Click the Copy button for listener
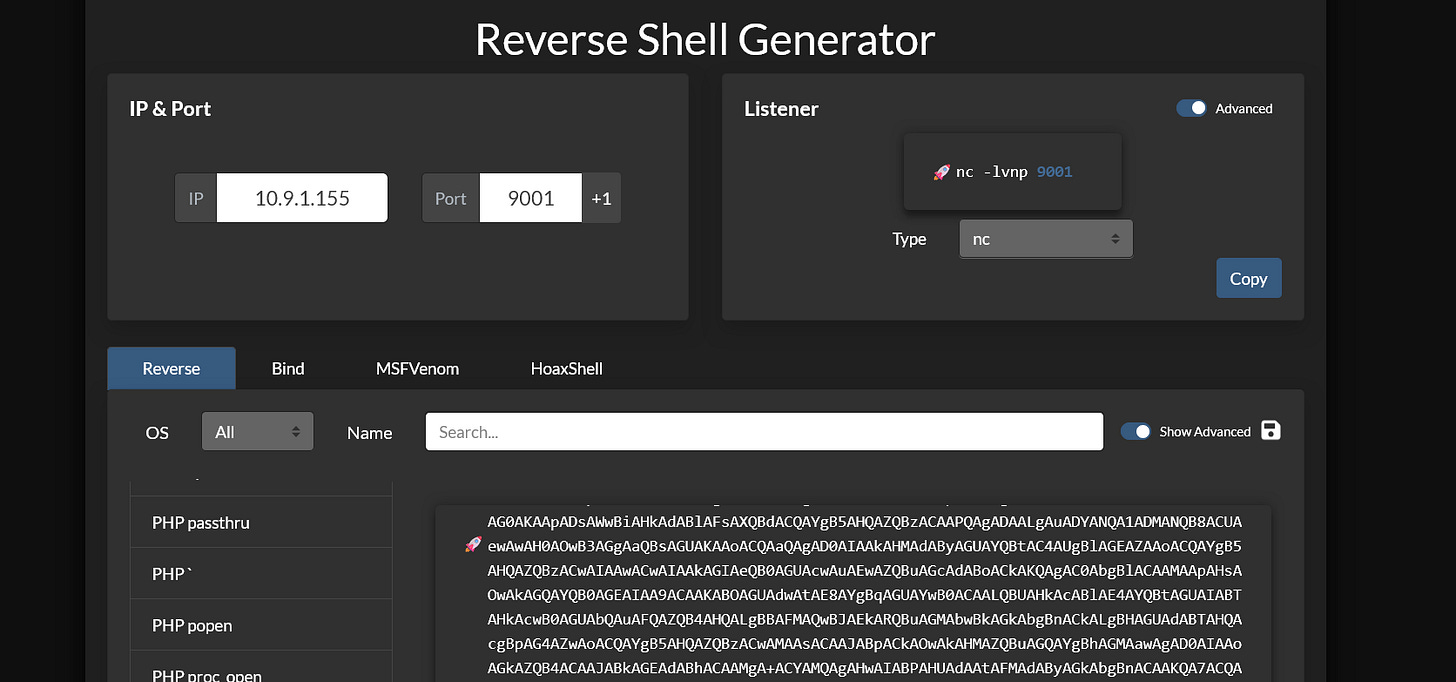1456x682 pixels. 1248,278
